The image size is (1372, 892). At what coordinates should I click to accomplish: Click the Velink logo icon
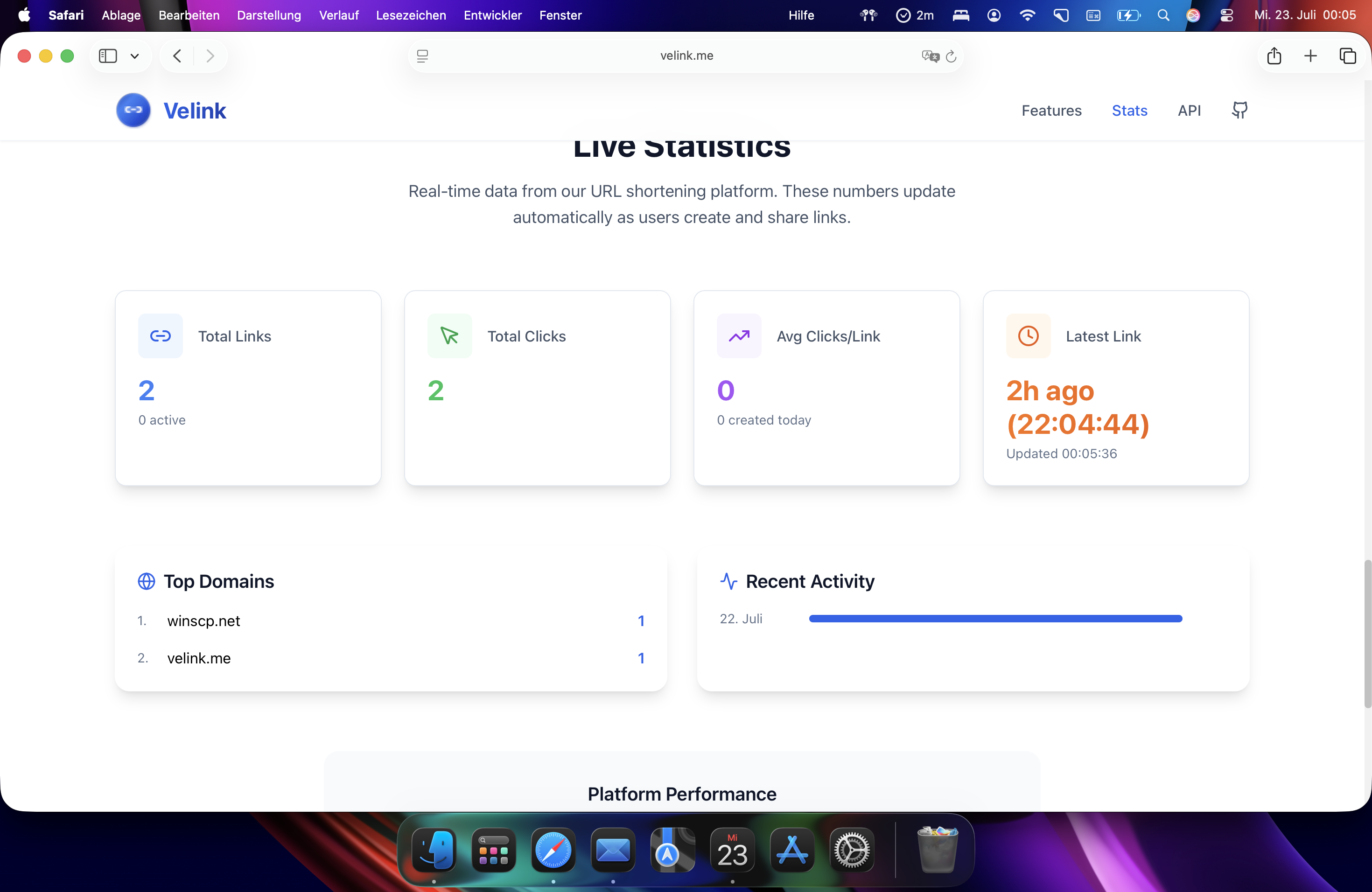click(133, 110)
